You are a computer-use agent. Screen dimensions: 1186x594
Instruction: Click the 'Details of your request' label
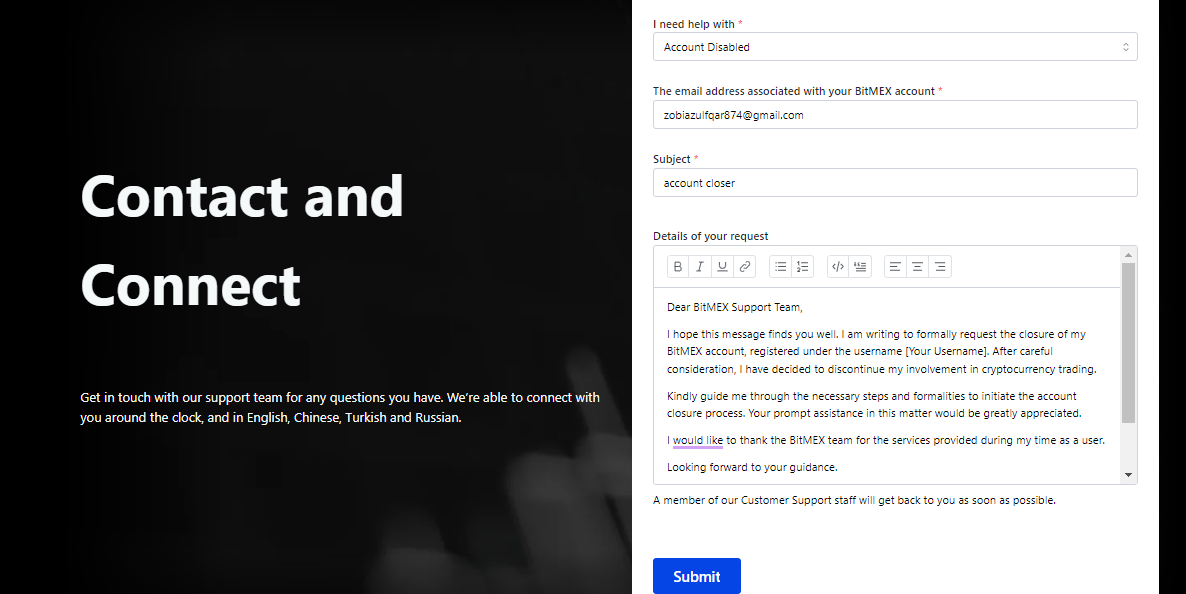(711, 236)
